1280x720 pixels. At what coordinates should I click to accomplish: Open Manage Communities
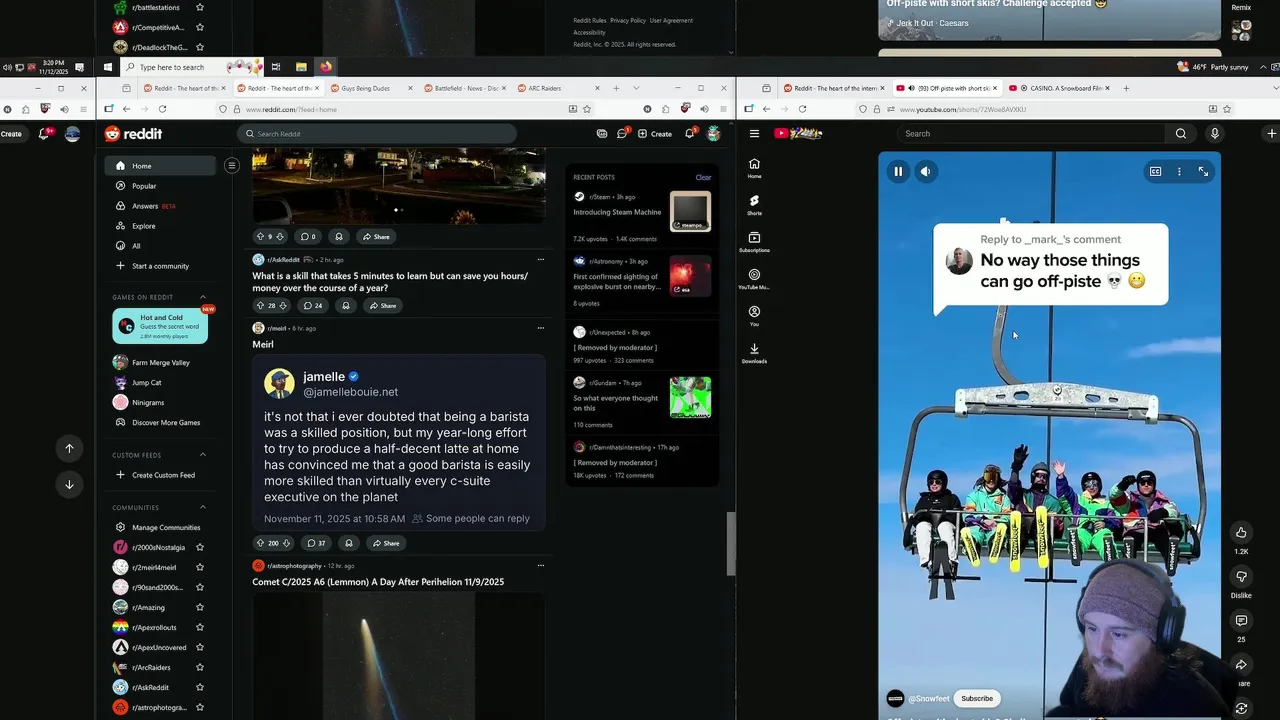[160, 527]
